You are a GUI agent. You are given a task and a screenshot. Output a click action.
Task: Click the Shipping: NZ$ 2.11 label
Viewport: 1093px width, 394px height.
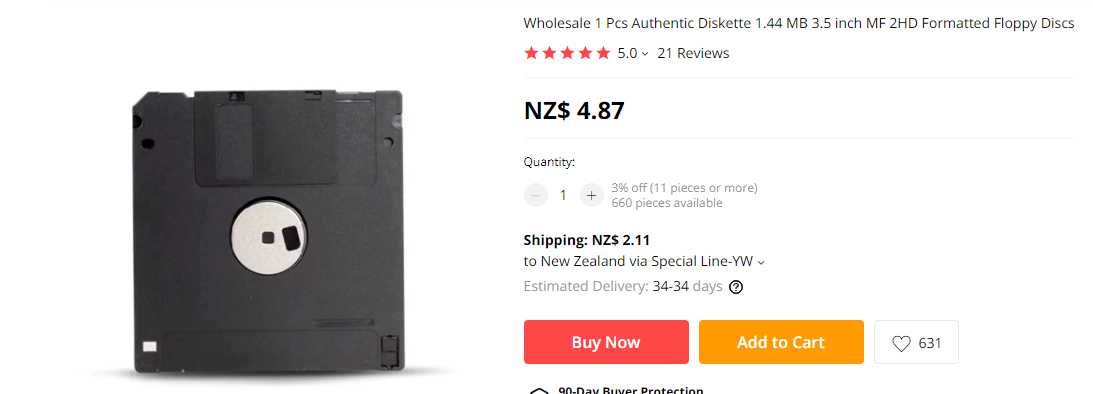[586, 241]
